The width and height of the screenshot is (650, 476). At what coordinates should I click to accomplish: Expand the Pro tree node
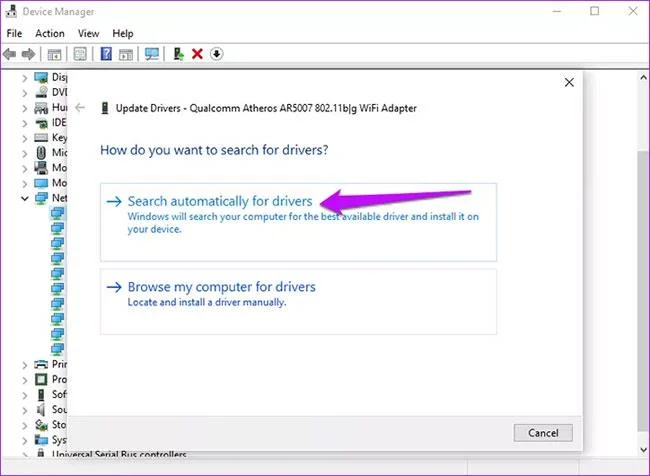[24, 380]
